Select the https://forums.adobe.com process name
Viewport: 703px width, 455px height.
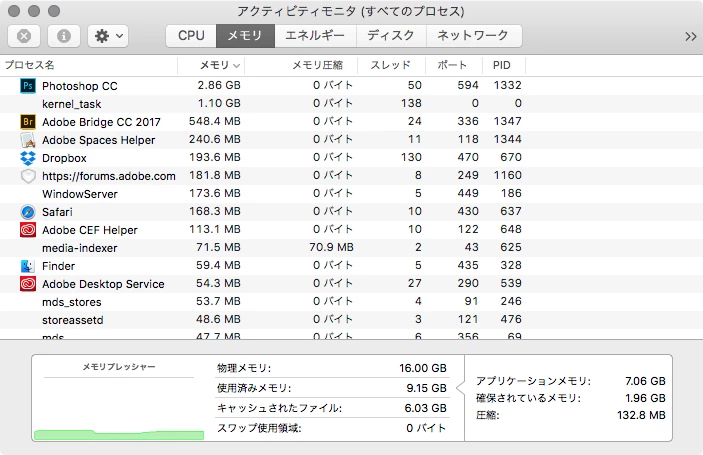pos(109,176)
